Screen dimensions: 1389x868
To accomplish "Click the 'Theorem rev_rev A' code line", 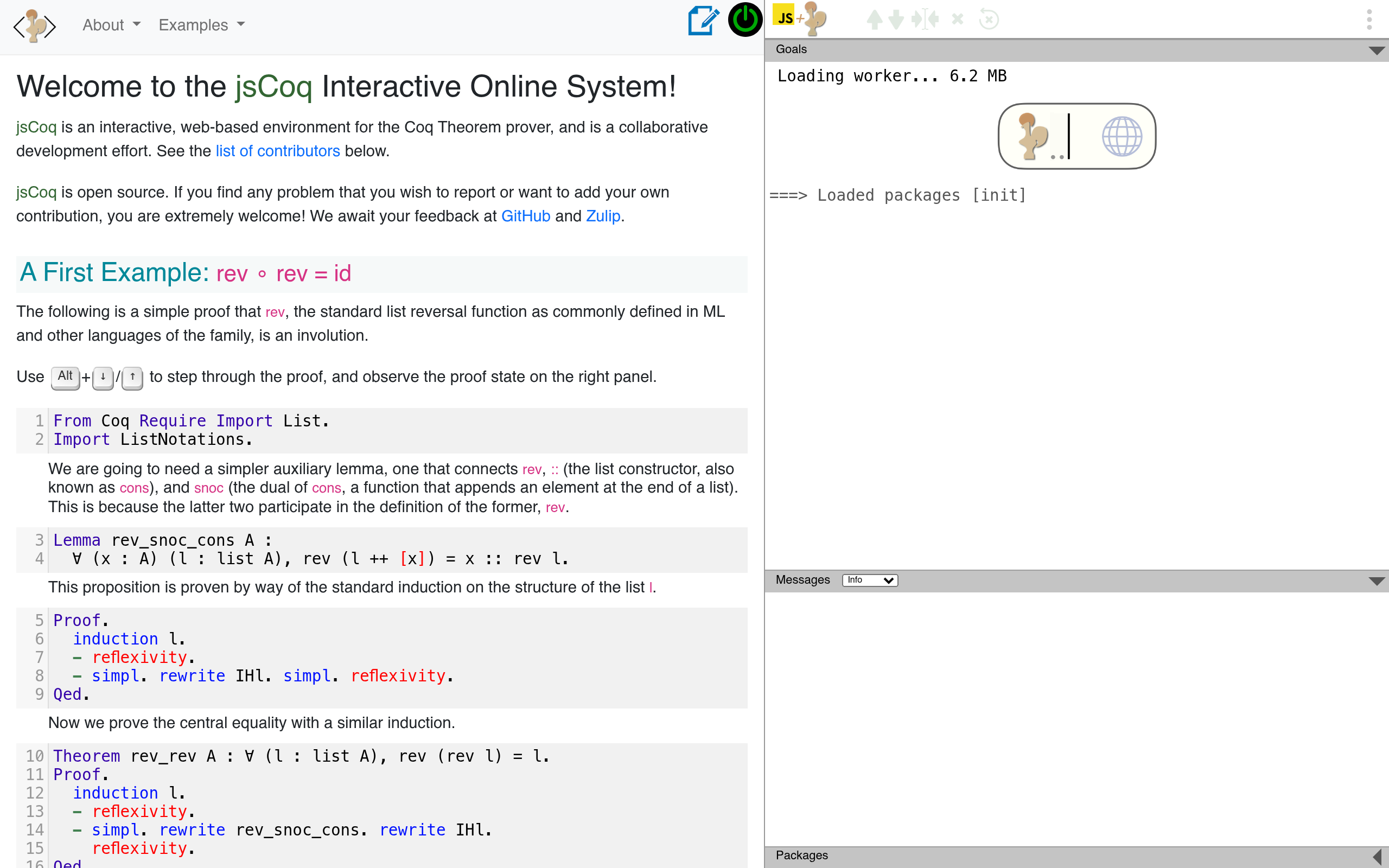I will (x=301, y=756).
